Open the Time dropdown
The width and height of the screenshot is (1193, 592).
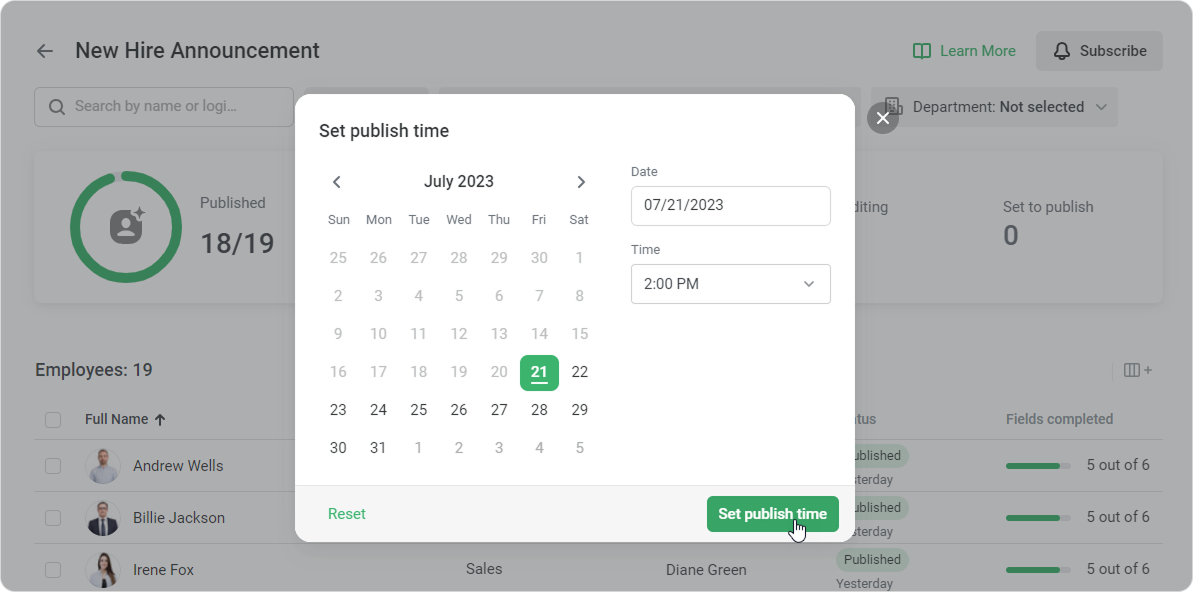pyautogui.click(x=730, y=284)
